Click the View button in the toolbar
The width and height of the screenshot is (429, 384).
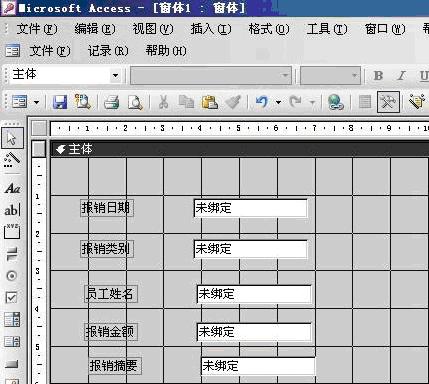(19, 102)
